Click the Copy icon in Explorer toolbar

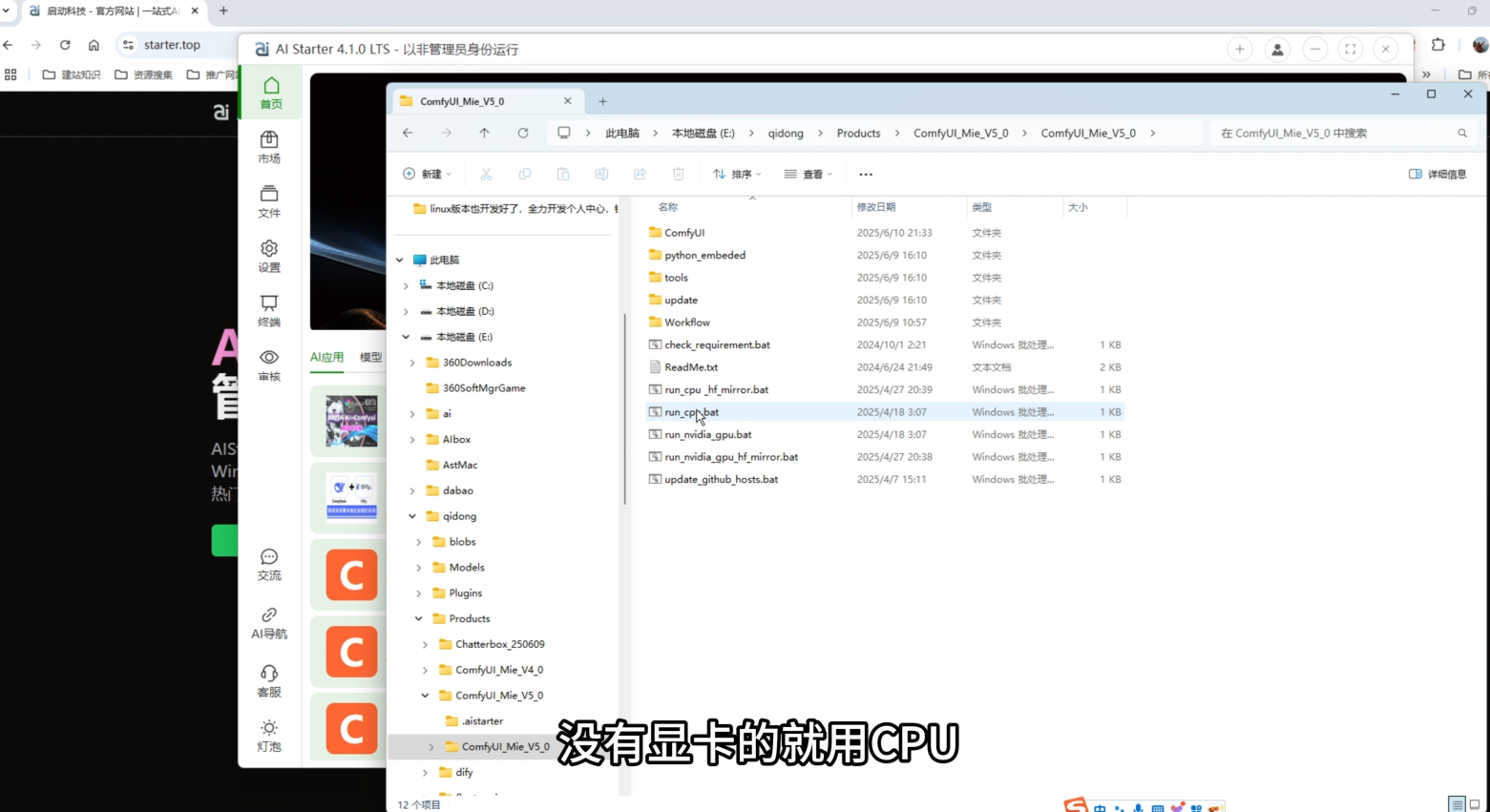[524, 174]
